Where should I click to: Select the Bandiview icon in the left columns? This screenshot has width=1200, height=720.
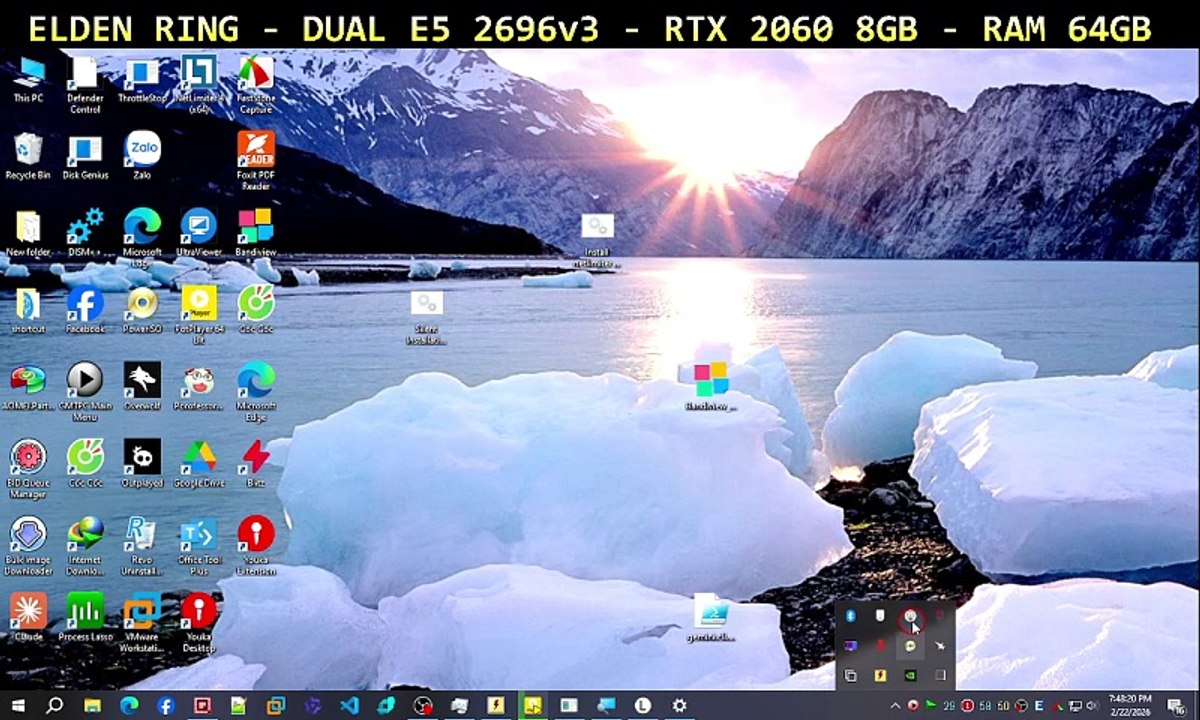[256, 233]
